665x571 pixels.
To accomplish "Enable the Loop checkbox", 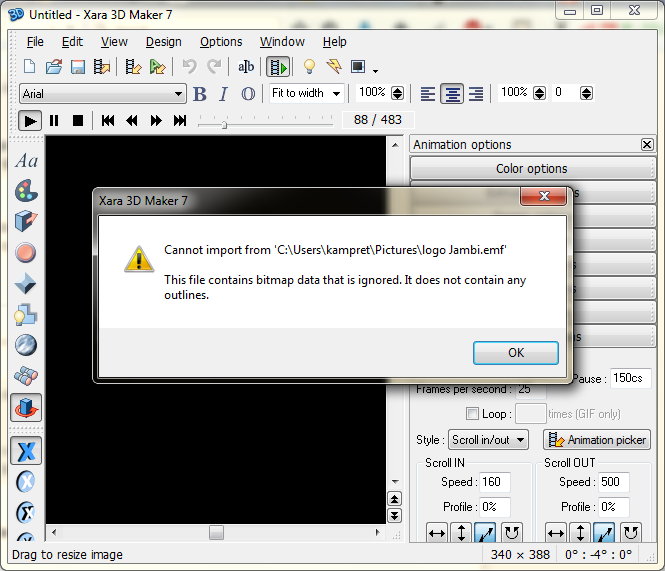I will pyautogui.click(x=472, y=414).
